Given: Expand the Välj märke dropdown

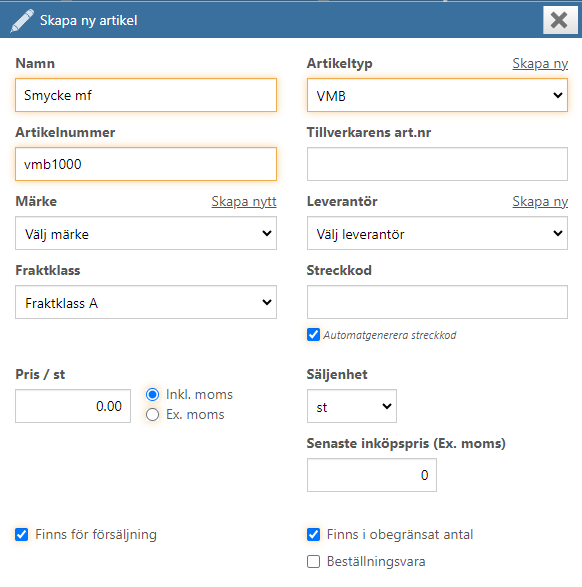Looking at the screenshot, I should 146,233.
